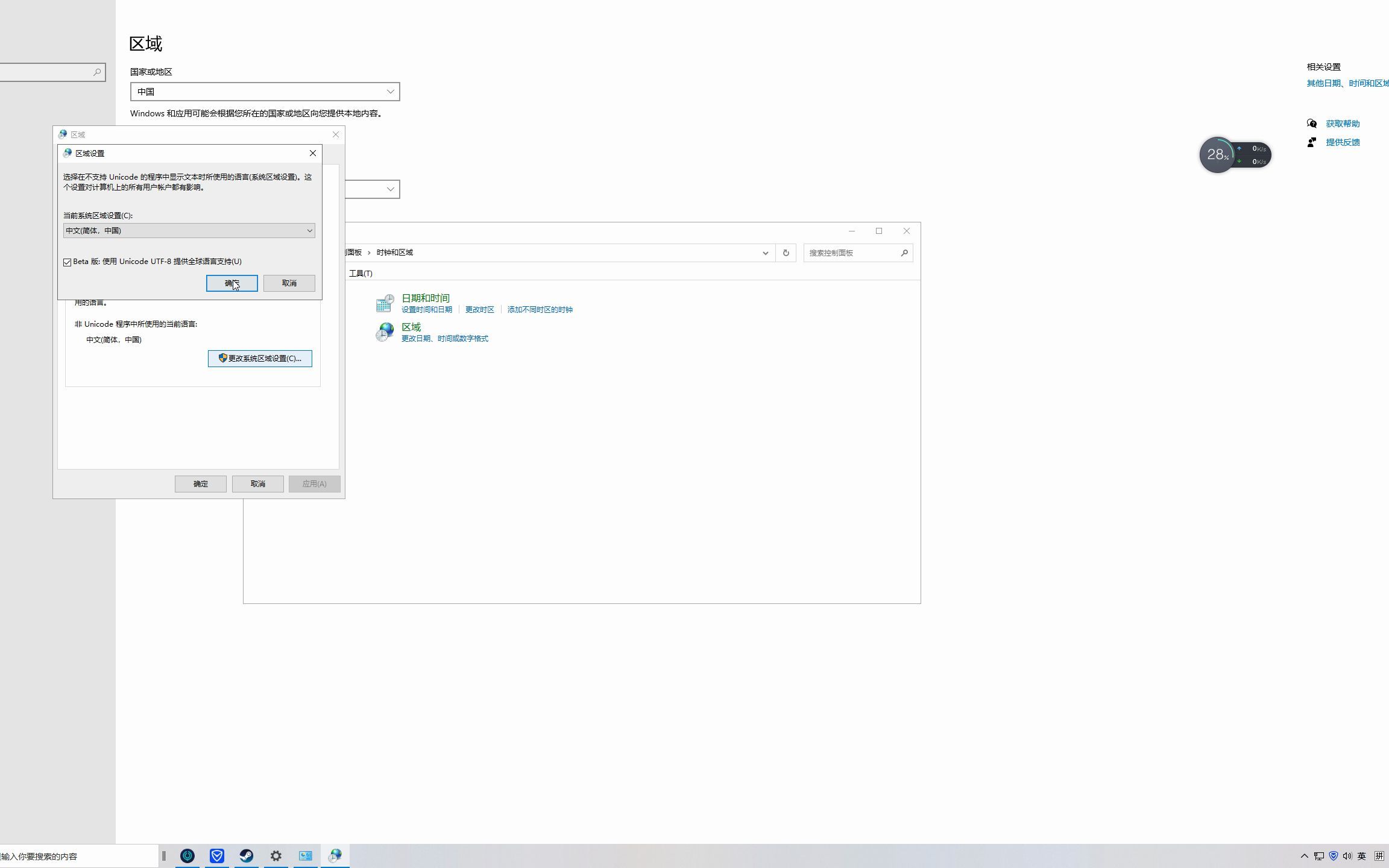
Task: Minimize the Control Panel window
Action: [851, 231]
